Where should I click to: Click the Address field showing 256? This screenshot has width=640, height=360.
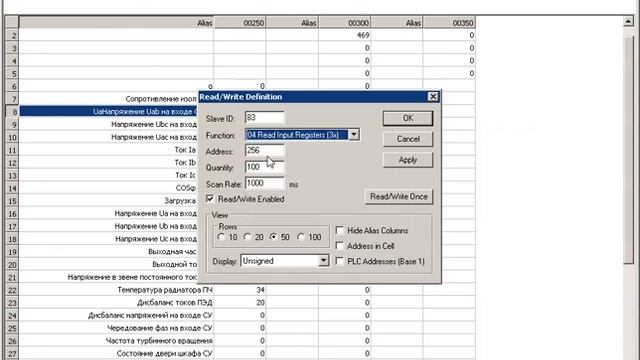tap(264, 151)
